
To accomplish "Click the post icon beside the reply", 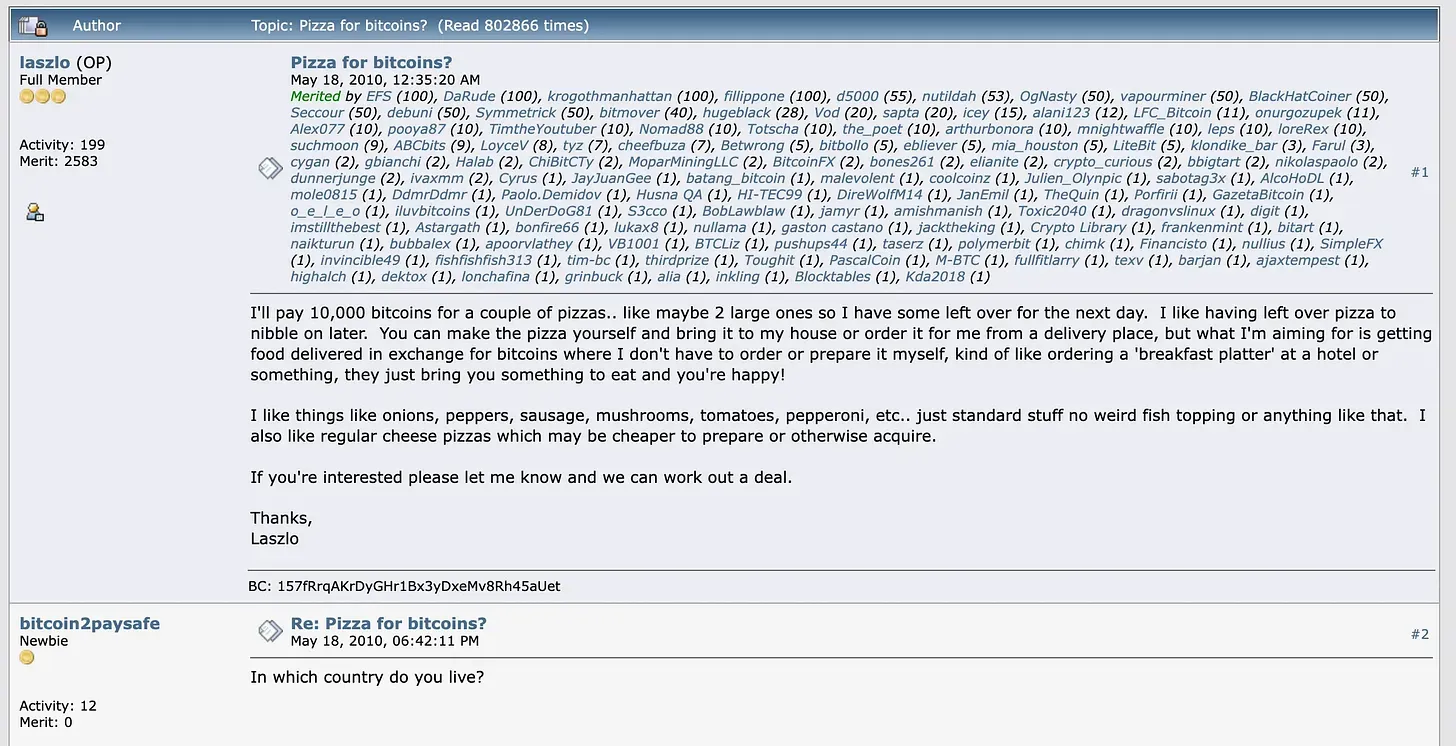I will [x=270, y=630].
